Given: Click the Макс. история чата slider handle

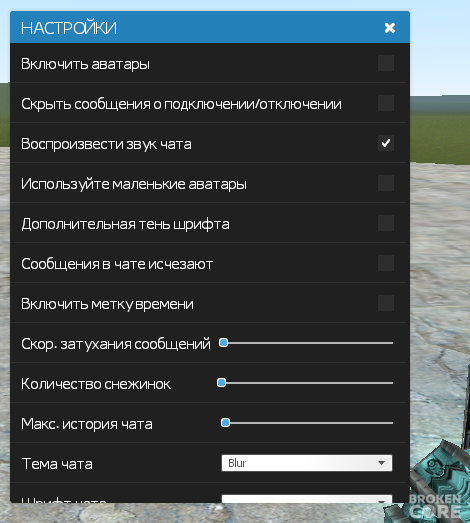Looking at the screenshot, I should point(225,423).
